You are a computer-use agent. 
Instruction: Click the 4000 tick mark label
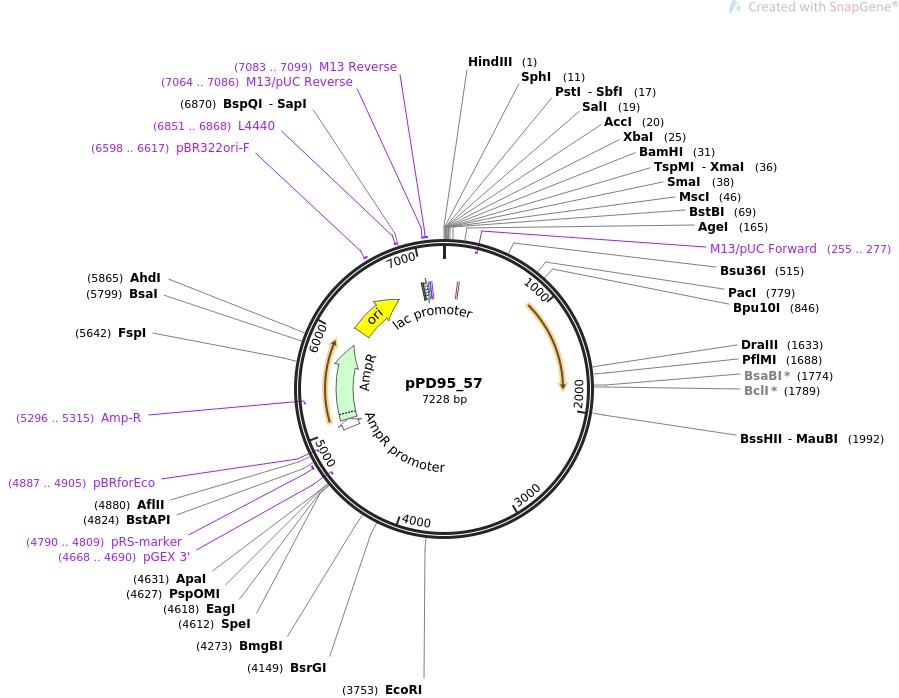tap(415, 522)
